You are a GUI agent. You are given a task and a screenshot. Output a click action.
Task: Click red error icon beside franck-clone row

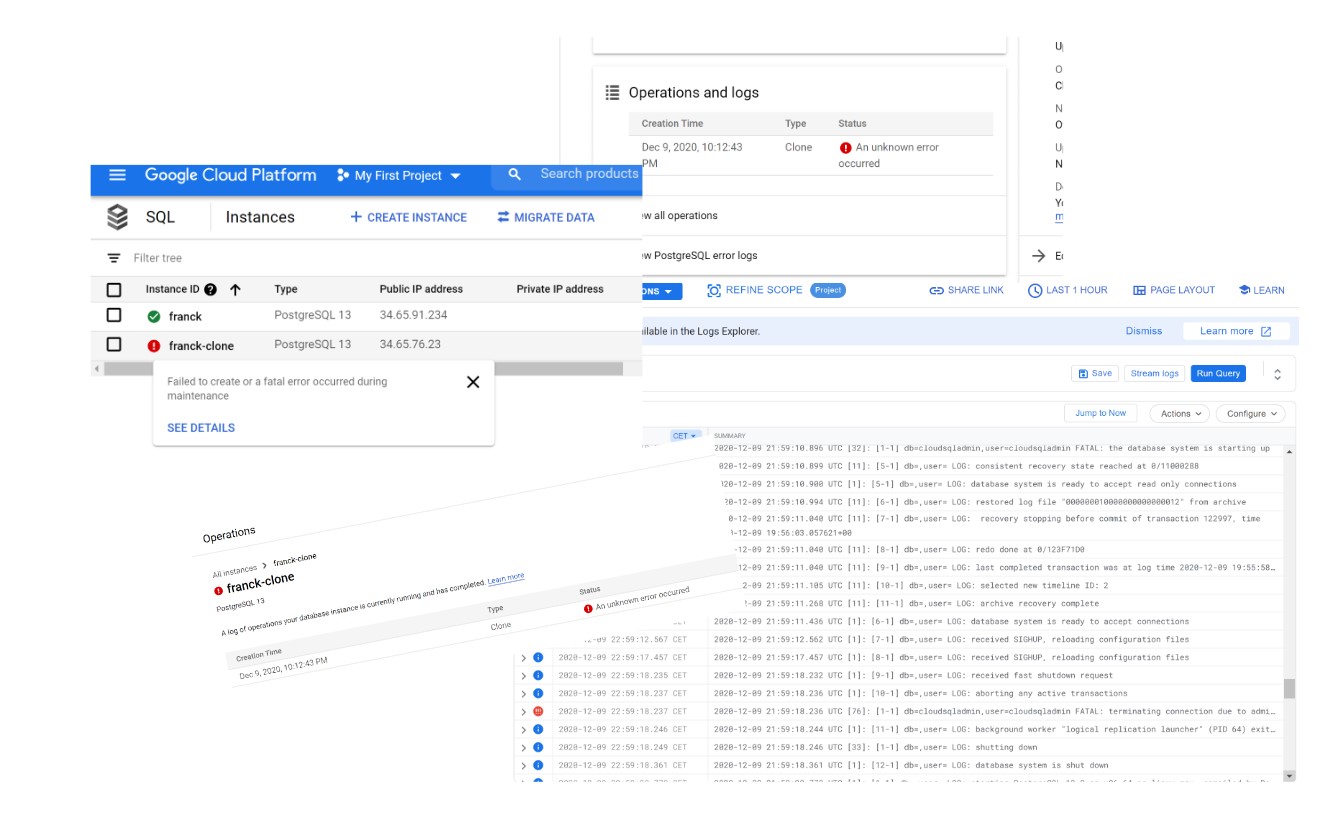[x=154, y=346]
